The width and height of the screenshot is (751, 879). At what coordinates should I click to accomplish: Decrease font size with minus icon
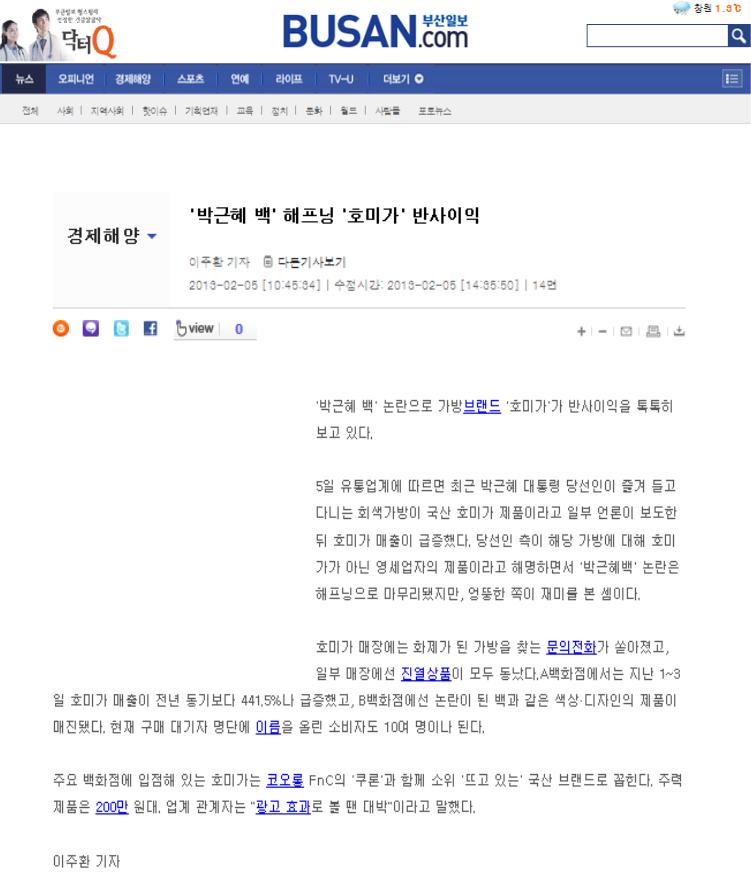[603, 330]
